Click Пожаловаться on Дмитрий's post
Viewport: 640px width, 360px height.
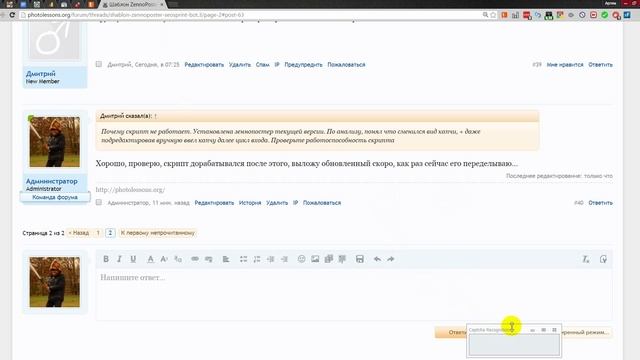tap(346, 64)
